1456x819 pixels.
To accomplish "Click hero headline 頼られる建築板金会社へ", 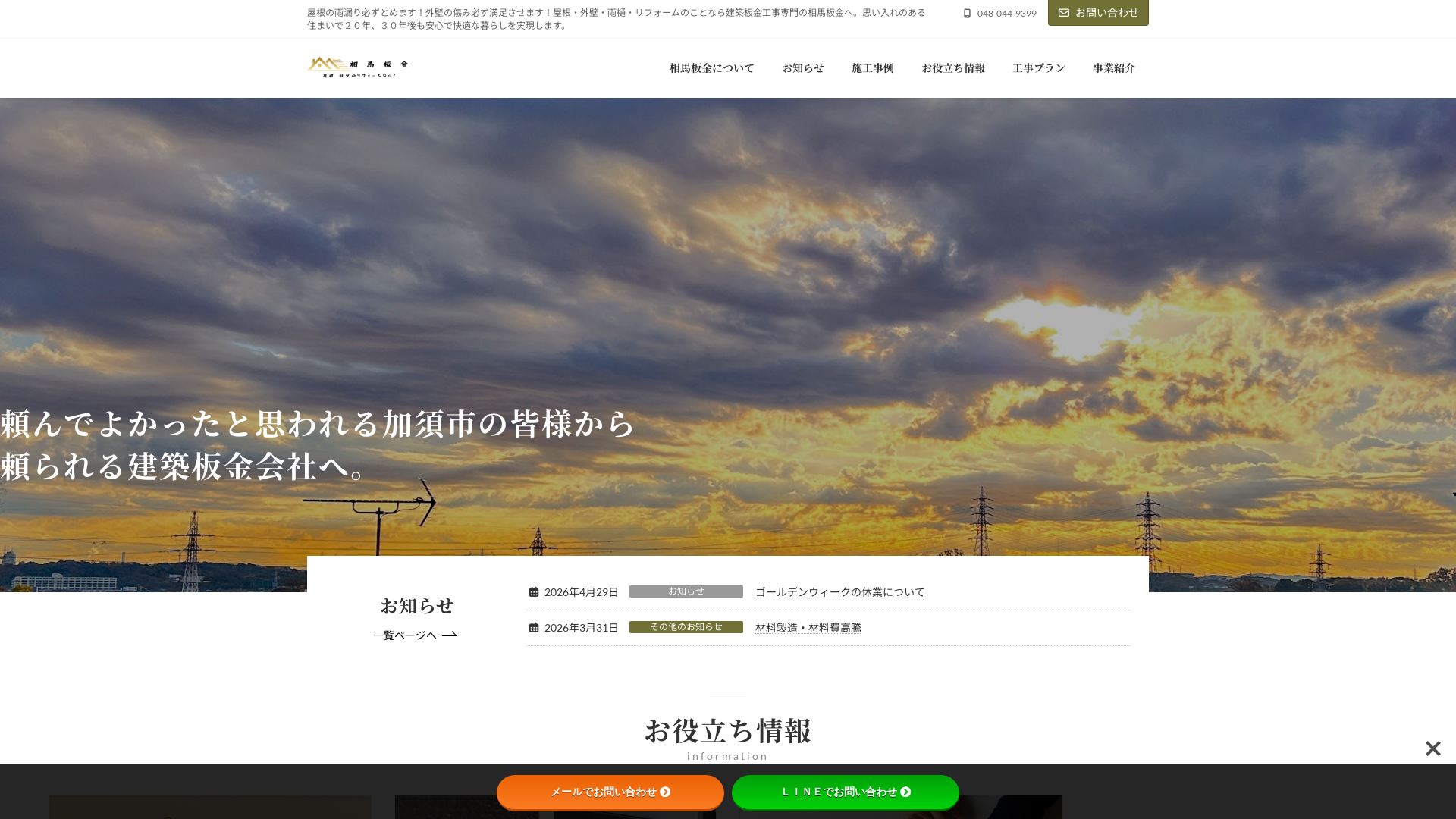I will (184, 466).
